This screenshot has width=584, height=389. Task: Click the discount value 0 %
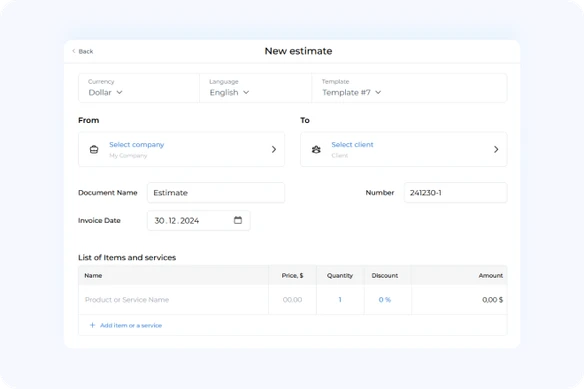pyautogui.click(x=385, y=300)
